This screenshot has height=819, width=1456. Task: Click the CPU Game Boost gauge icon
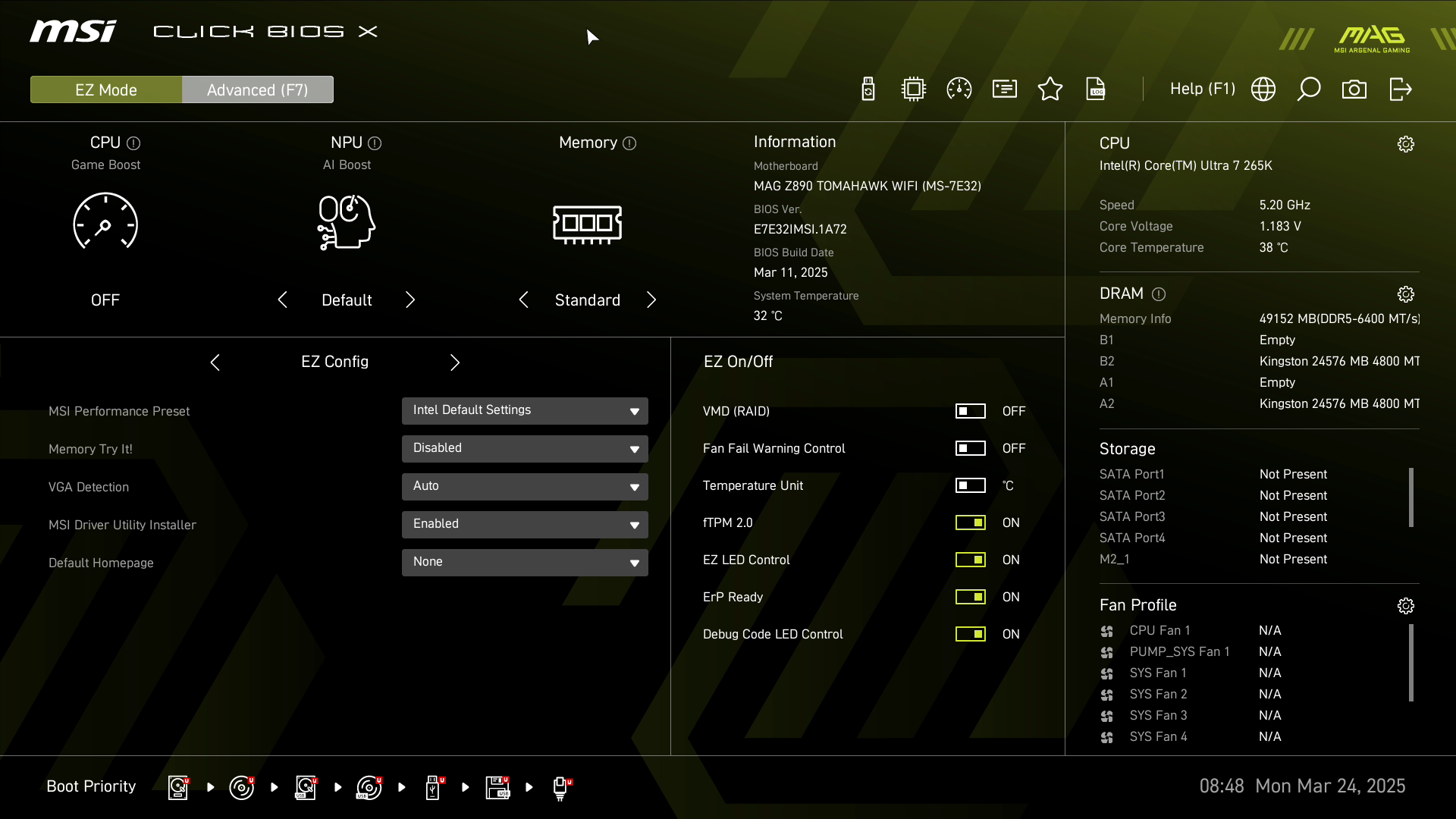coord(105,221)
